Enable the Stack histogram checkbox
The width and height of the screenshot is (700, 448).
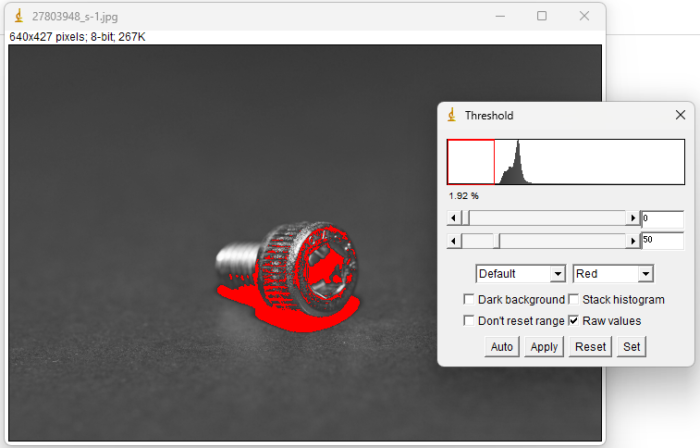click(x=574, y=299)
